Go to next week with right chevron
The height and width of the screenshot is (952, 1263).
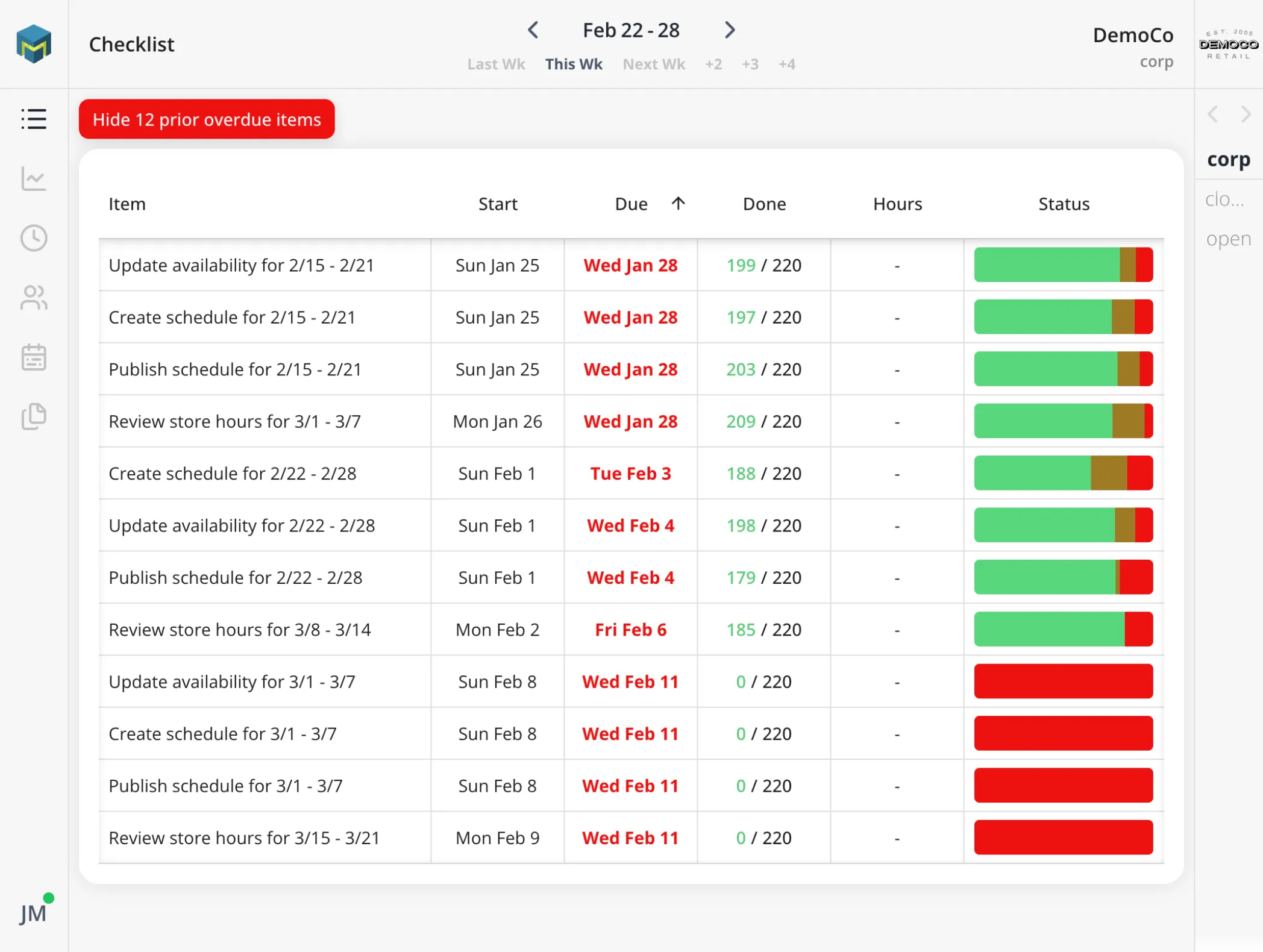(730, 30)
